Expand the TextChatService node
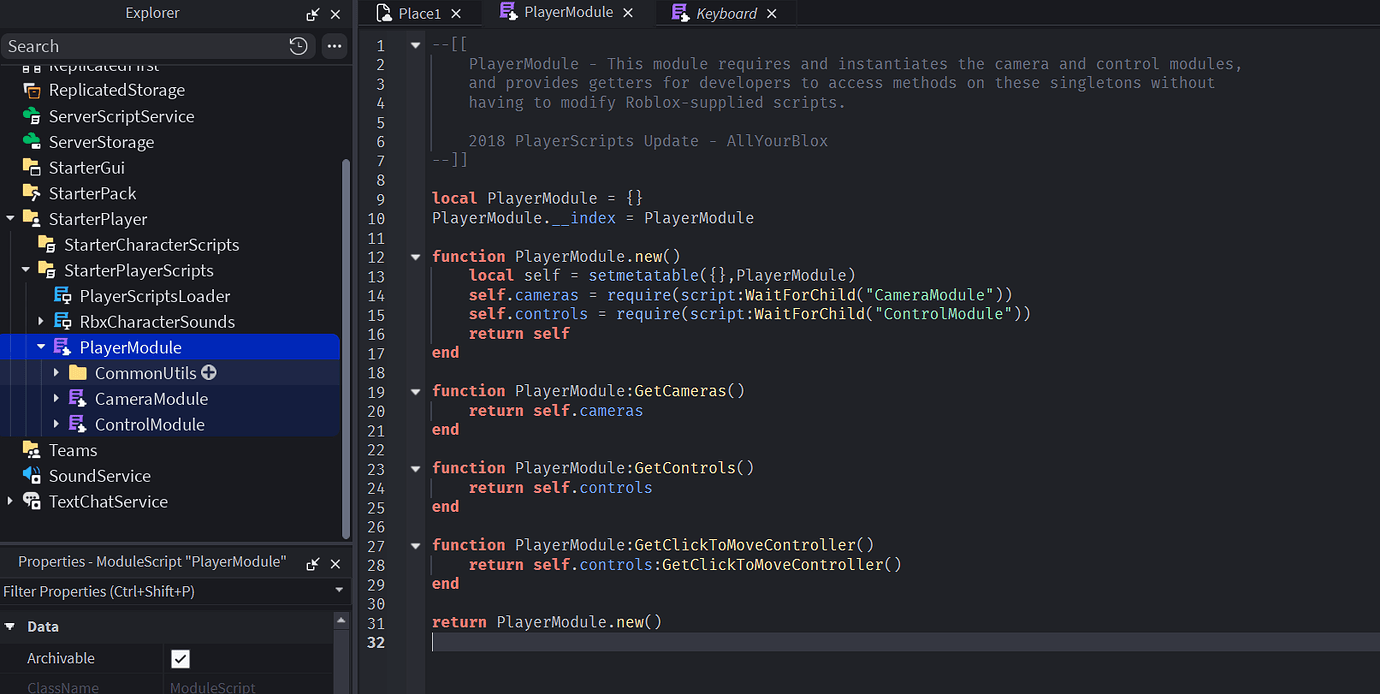The image size is (1380, 694). 10,502
